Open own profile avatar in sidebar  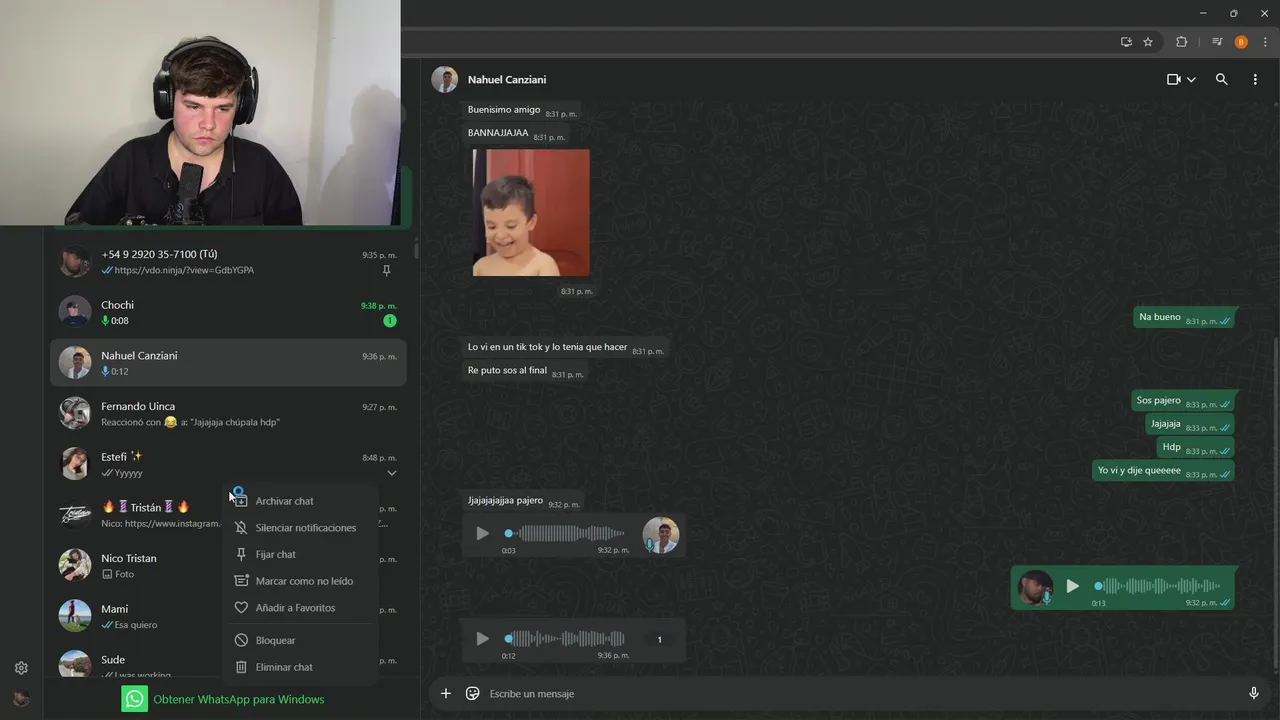click(x=21, y=698)
